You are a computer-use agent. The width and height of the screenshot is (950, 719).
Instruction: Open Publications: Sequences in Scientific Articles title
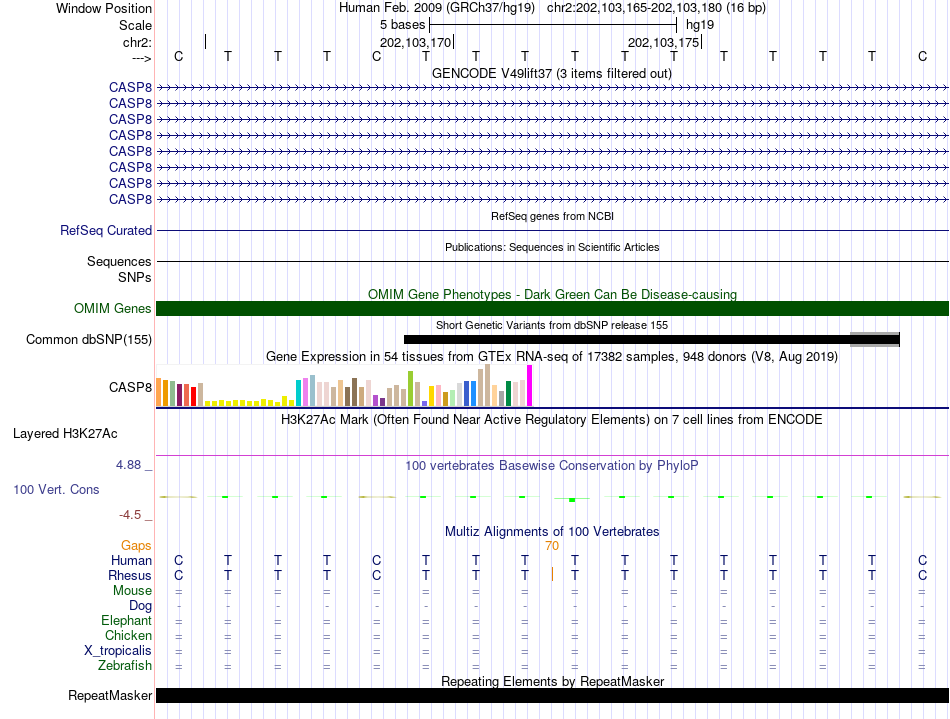point(552,247)
